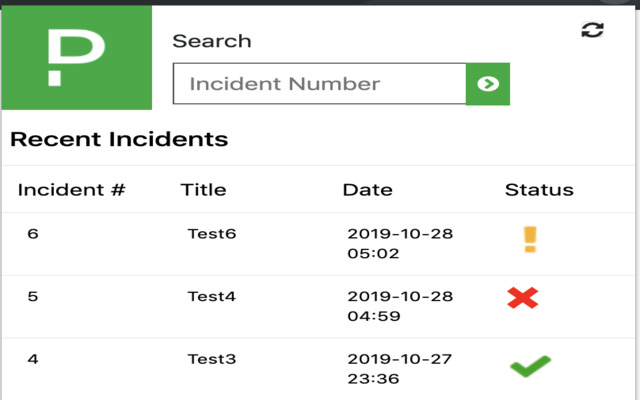Screen dimensions: 640x400
Task: Click the Date column header
Action: 367,189
